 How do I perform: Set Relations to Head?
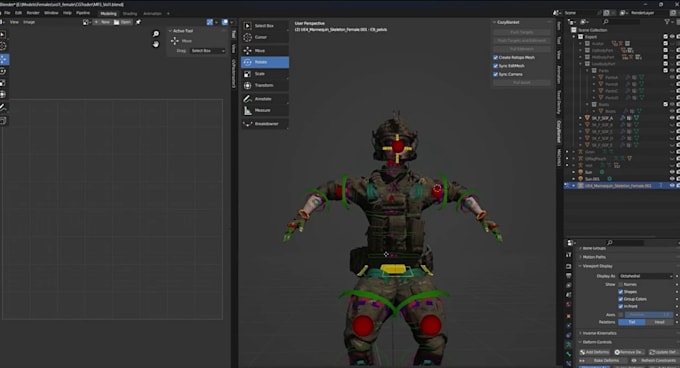point(659,322)
